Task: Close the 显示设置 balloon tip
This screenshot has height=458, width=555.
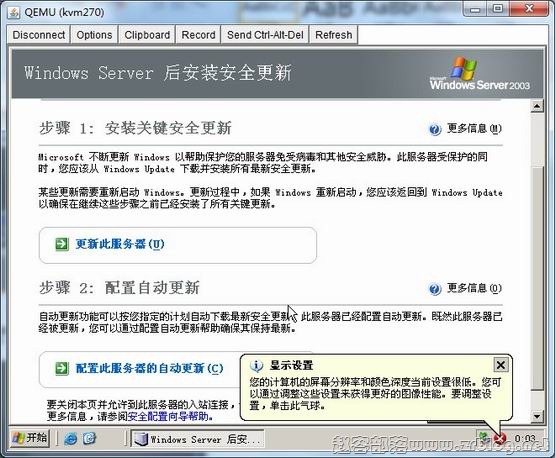Action: [500, 364]
